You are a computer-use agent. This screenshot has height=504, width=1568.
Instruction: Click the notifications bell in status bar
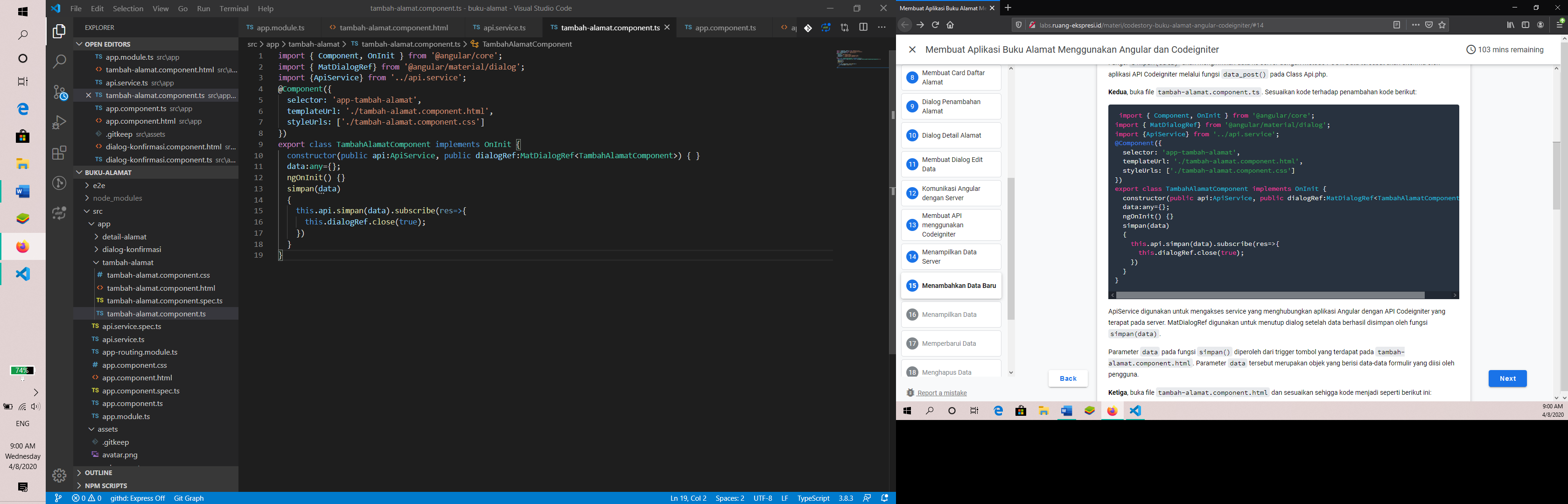[x=884, y=498]
